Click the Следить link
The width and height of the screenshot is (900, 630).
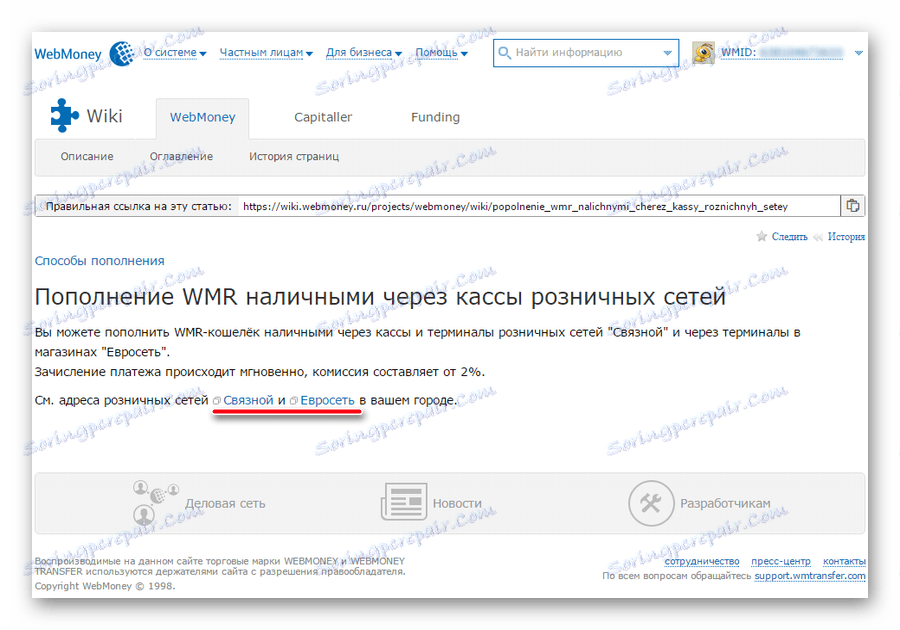pos(789,236)
